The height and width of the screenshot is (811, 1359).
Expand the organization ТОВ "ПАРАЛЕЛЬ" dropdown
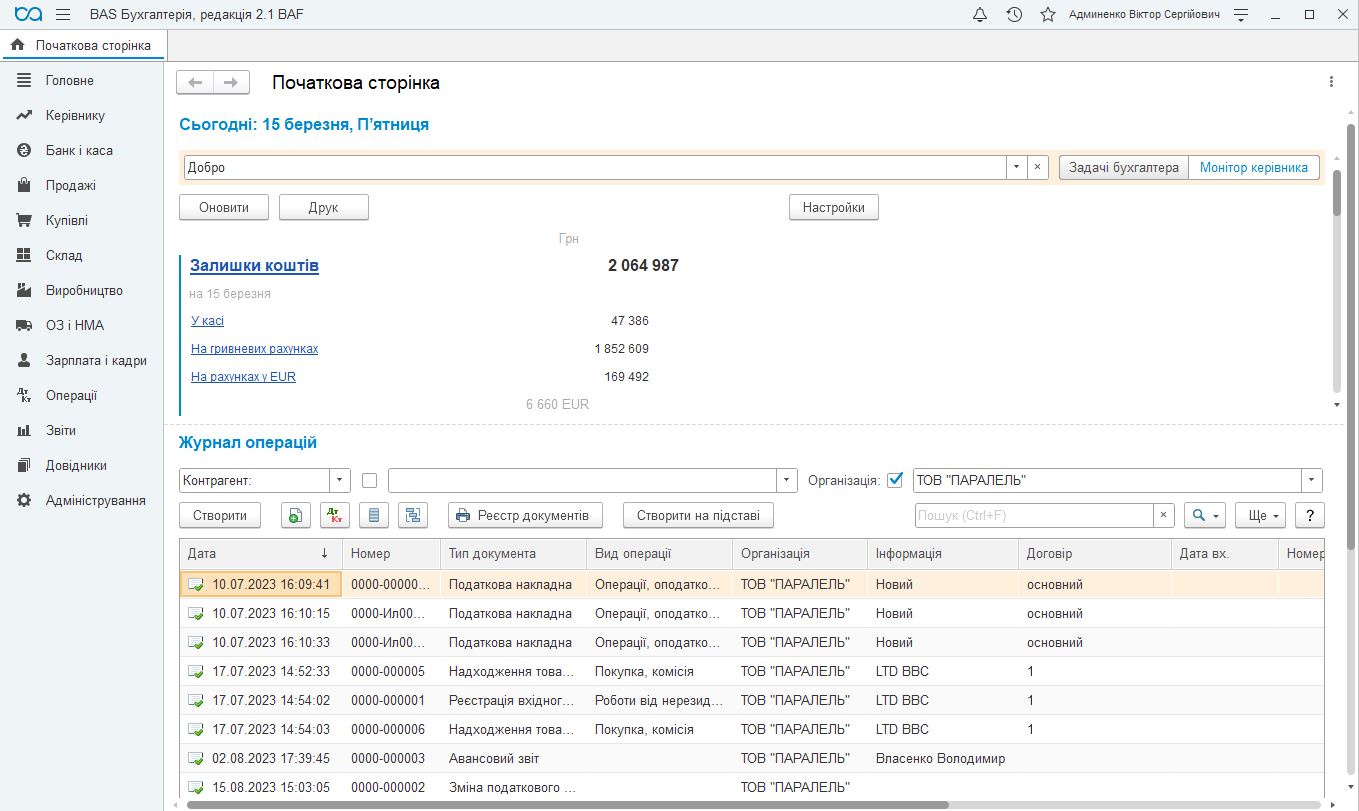(x=1312, y=480)
